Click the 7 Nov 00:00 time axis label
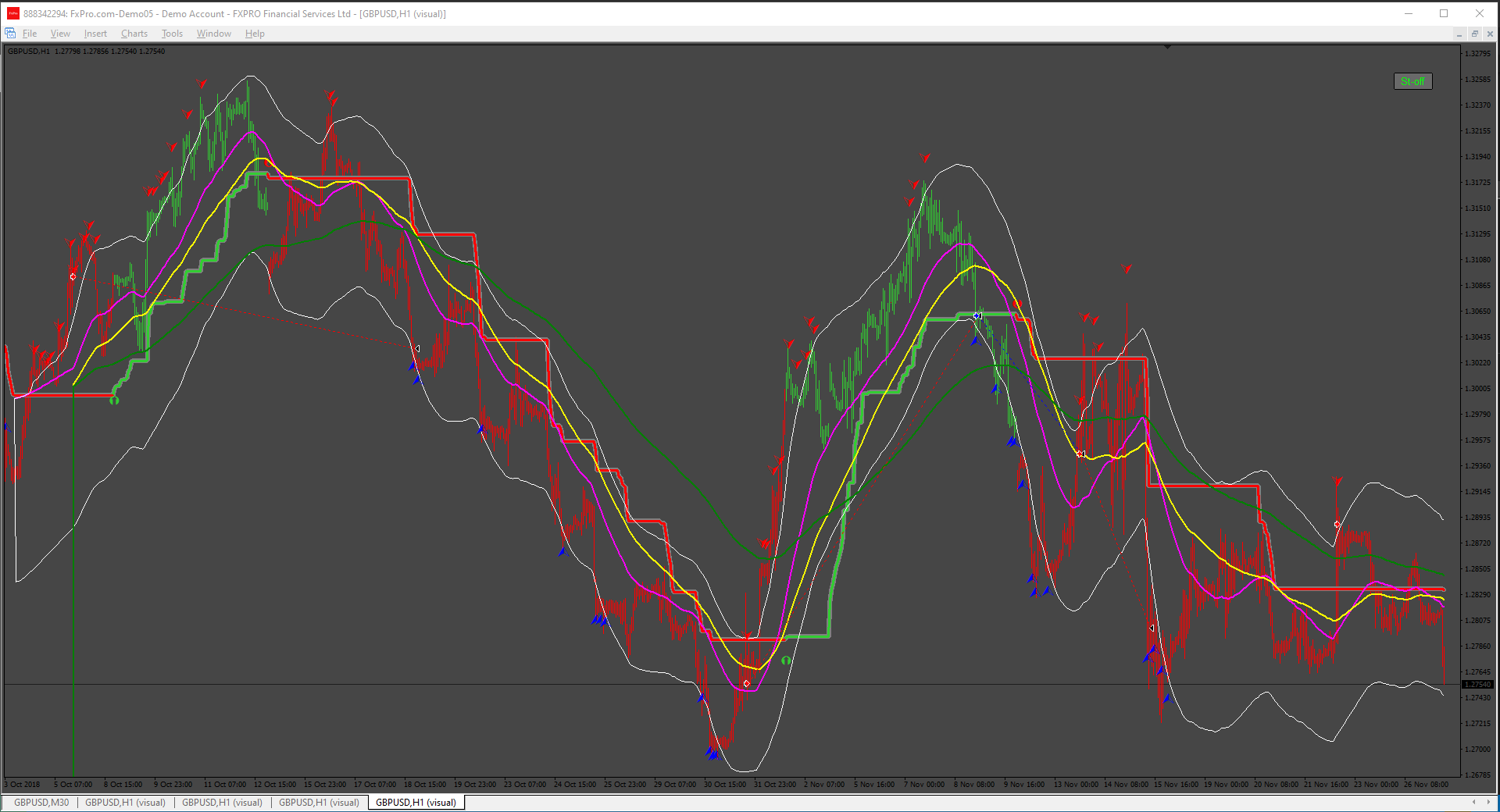1500x812 pixels. 924,784
